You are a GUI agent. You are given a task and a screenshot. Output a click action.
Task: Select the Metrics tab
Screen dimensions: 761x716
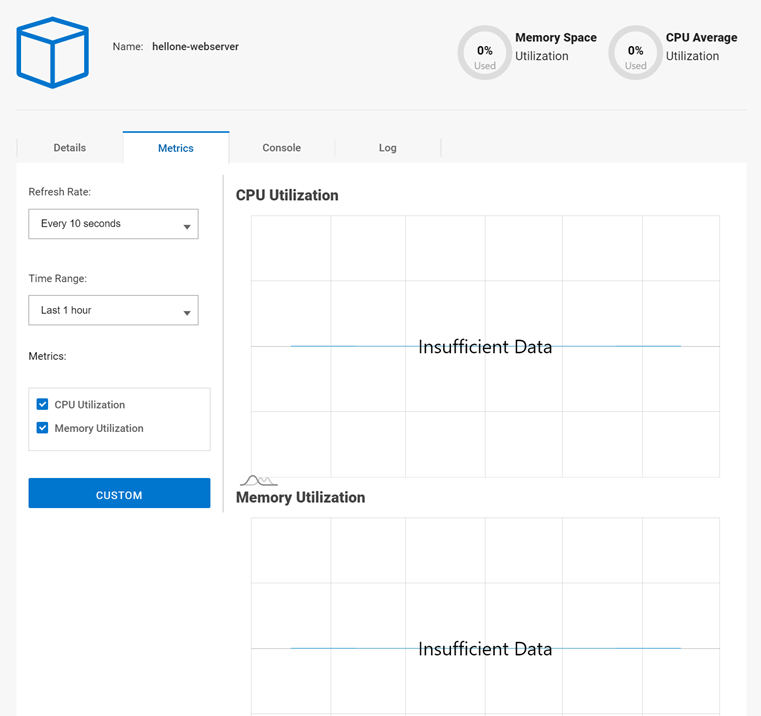coord(176,148)
